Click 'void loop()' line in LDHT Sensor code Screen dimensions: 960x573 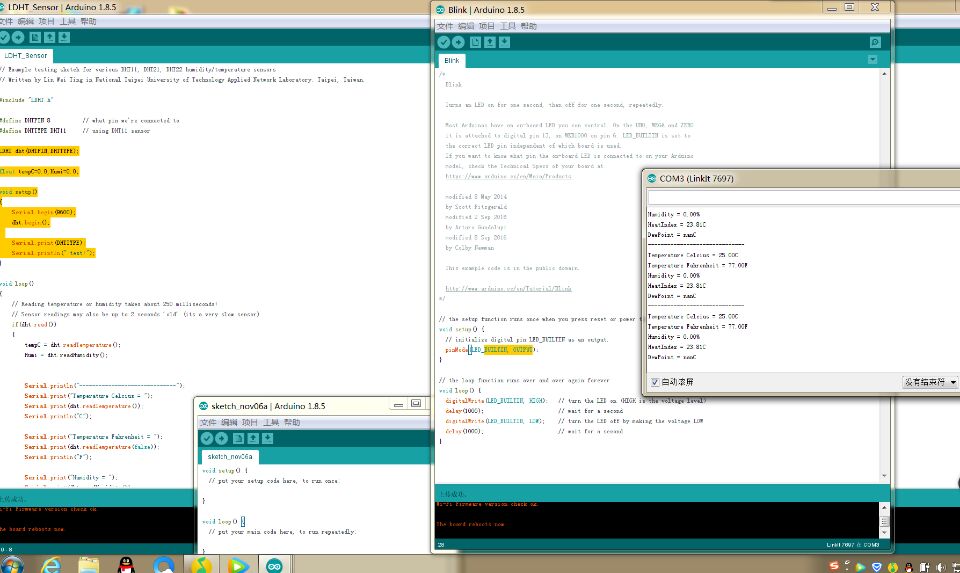(17, 283)
